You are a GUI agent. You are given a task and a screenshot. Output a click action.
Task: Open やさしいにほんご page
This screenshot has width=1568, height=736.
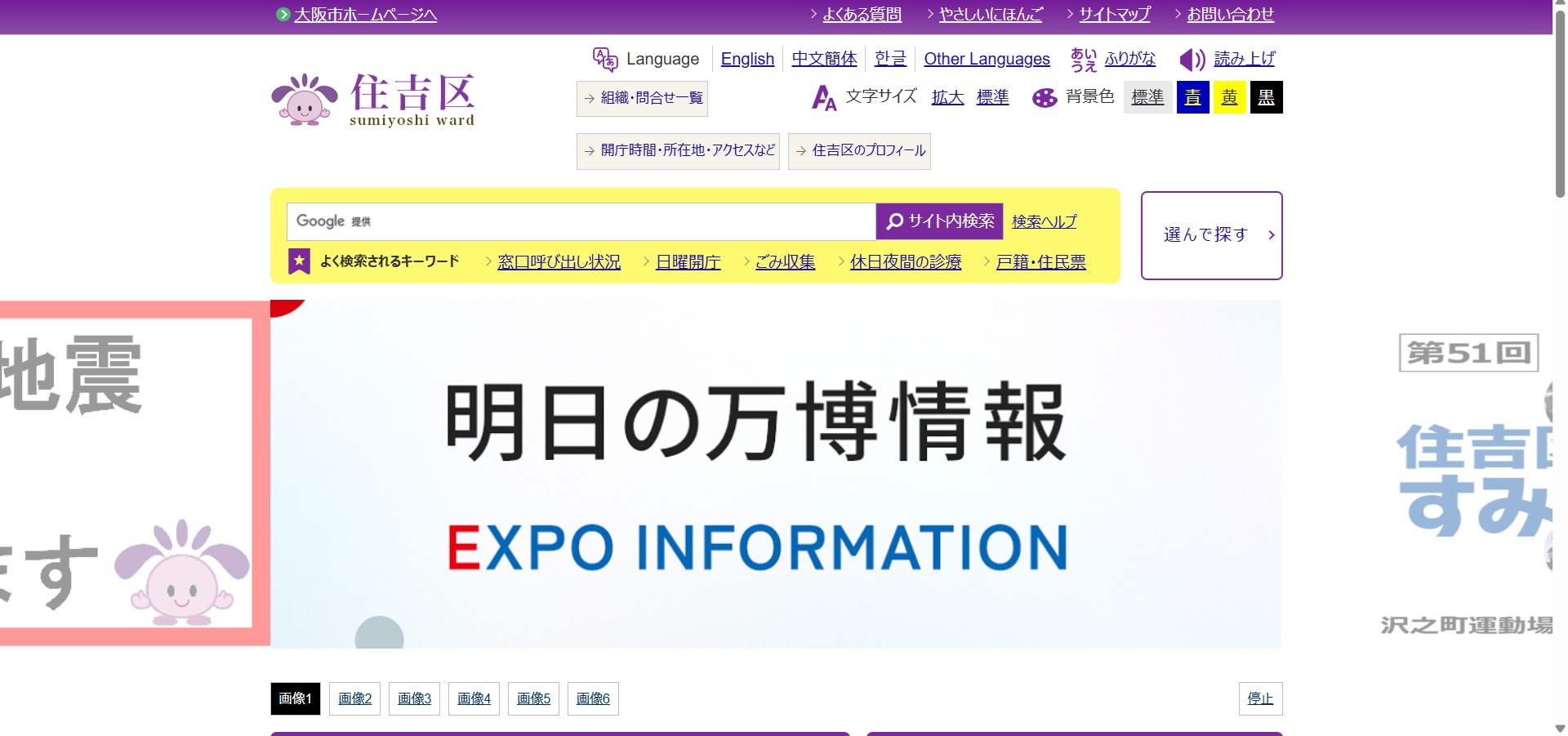click(x=991, y=15)
